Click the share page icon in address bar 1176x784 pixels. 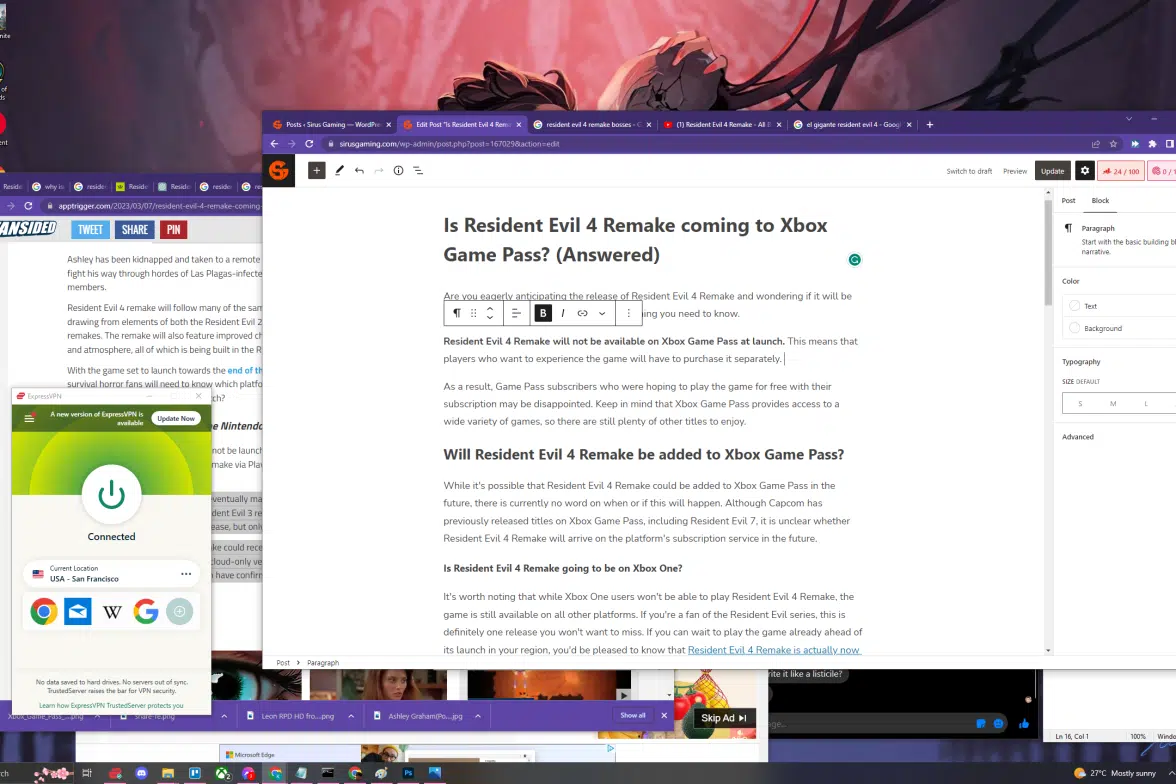[x=1096, y=144]
